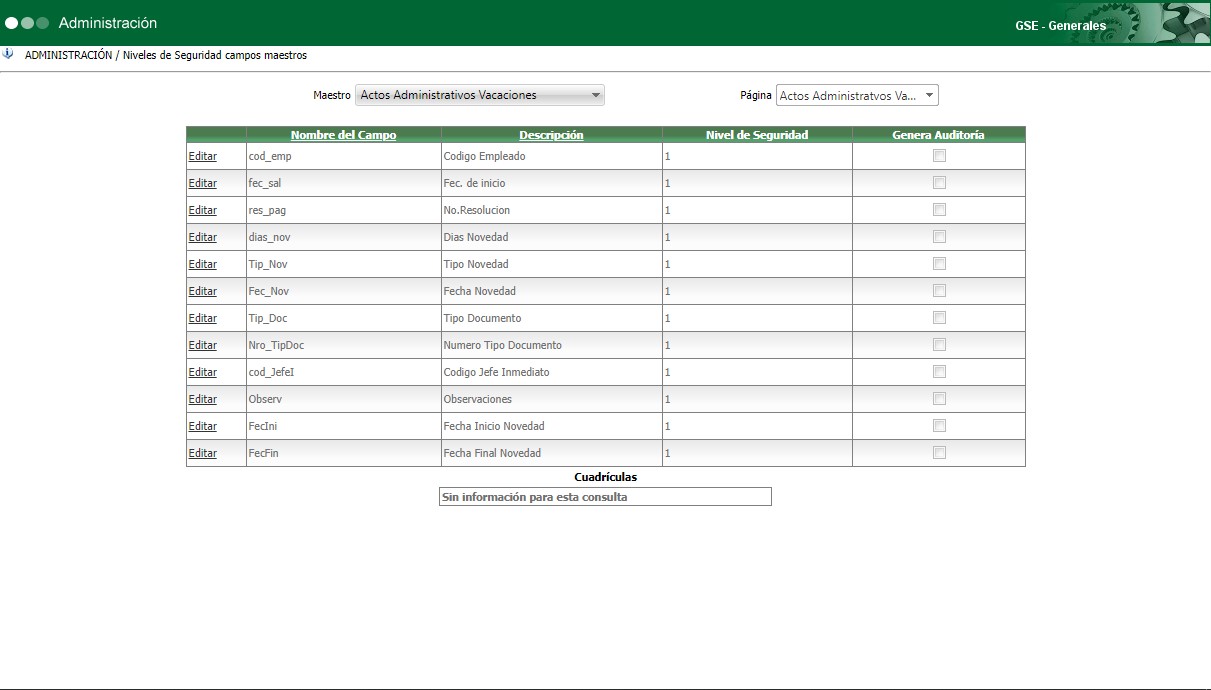The image size is (1211, 690).
Task: Sort by Nombre del Campo column
Action: (x=343, y=135)
